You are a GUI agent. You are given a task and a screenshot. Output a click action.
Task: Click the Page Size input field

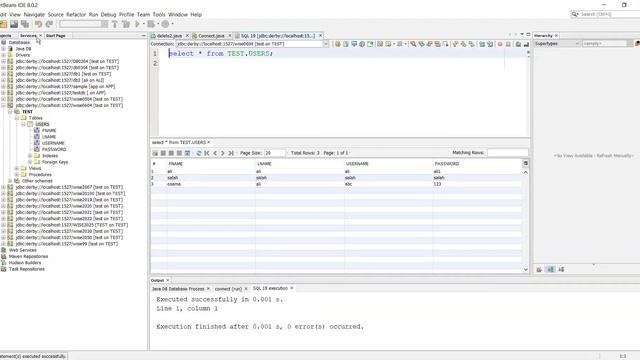274,153
